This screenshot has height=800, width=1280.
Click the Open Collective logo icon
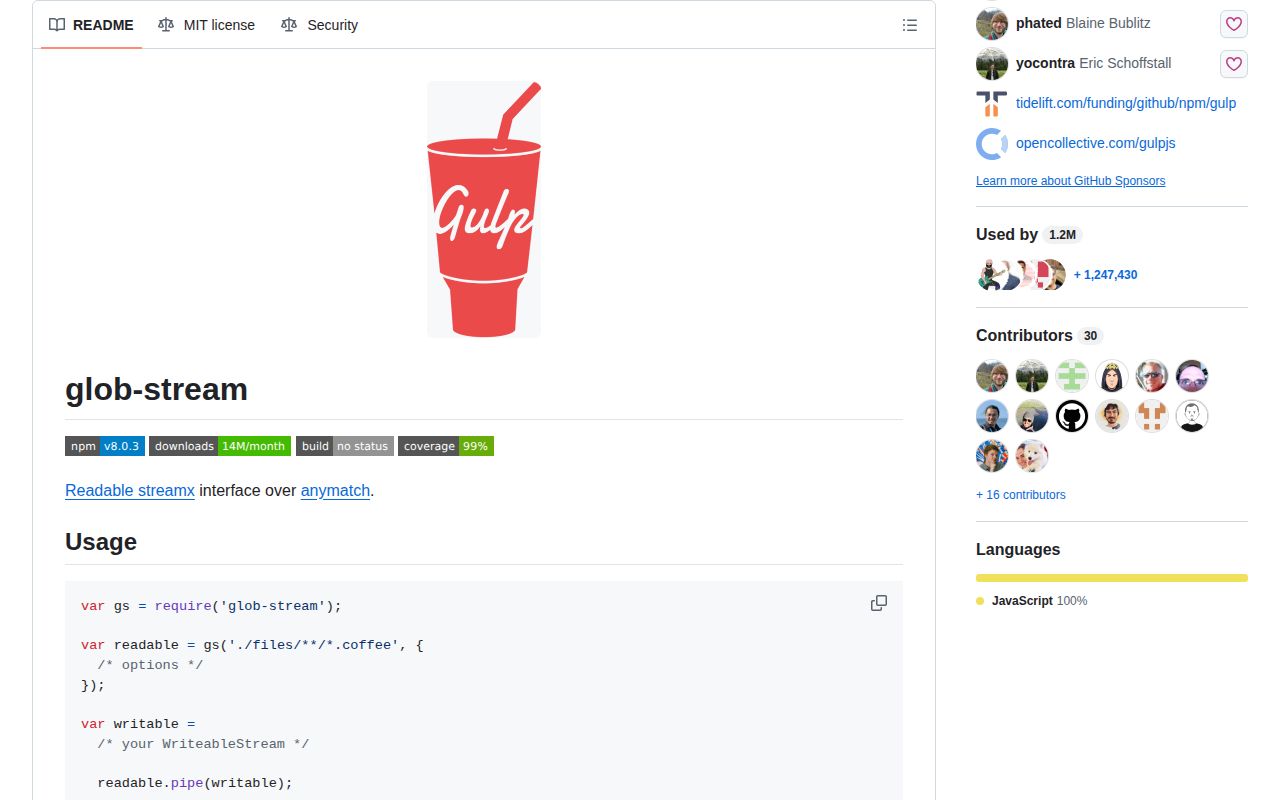click(x=992, y=144)
